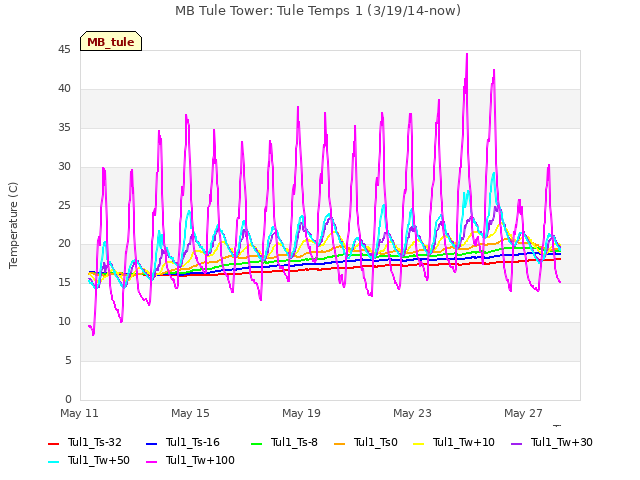The width and height of the screenshot is (640, 480).
Task: Click the chart title text
Action: (318, 10)
